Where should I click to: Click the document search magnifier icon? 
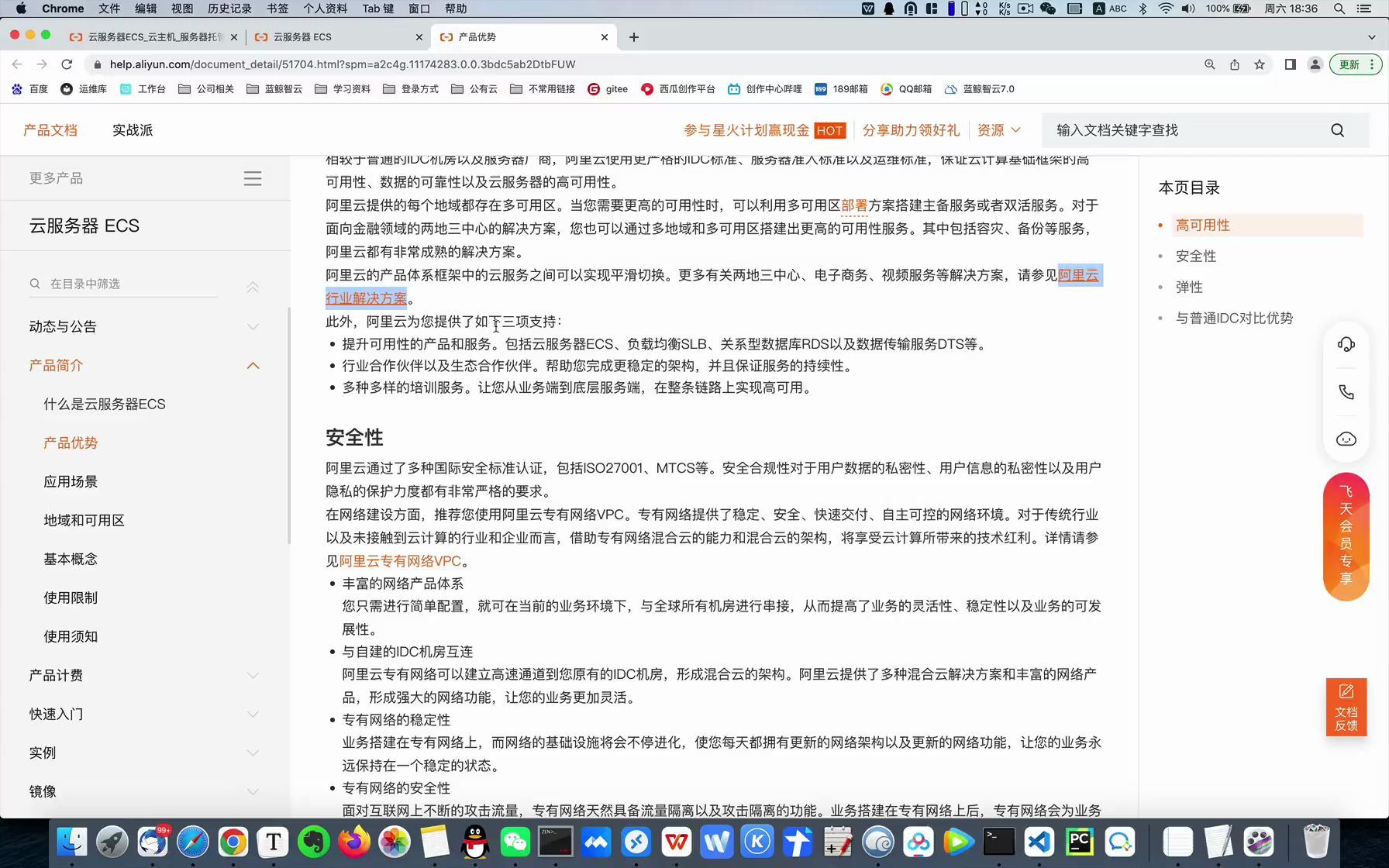(x=1337, y=130)
